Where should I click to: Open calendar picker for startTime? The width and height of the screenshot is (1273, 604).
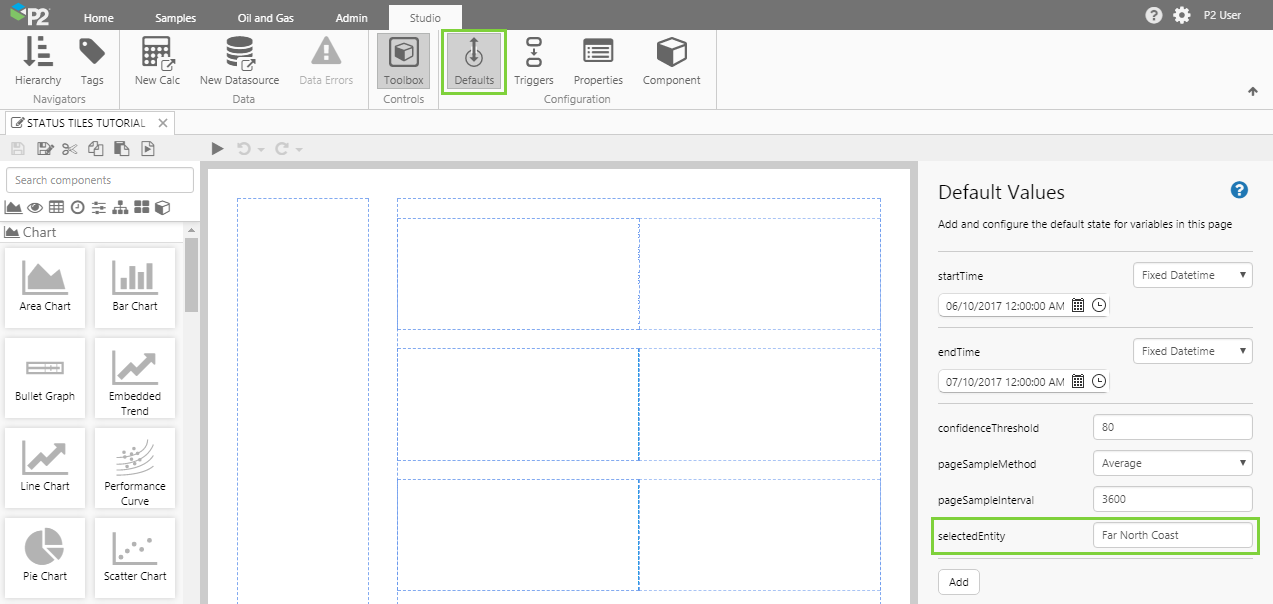(x=1078, y=306)
